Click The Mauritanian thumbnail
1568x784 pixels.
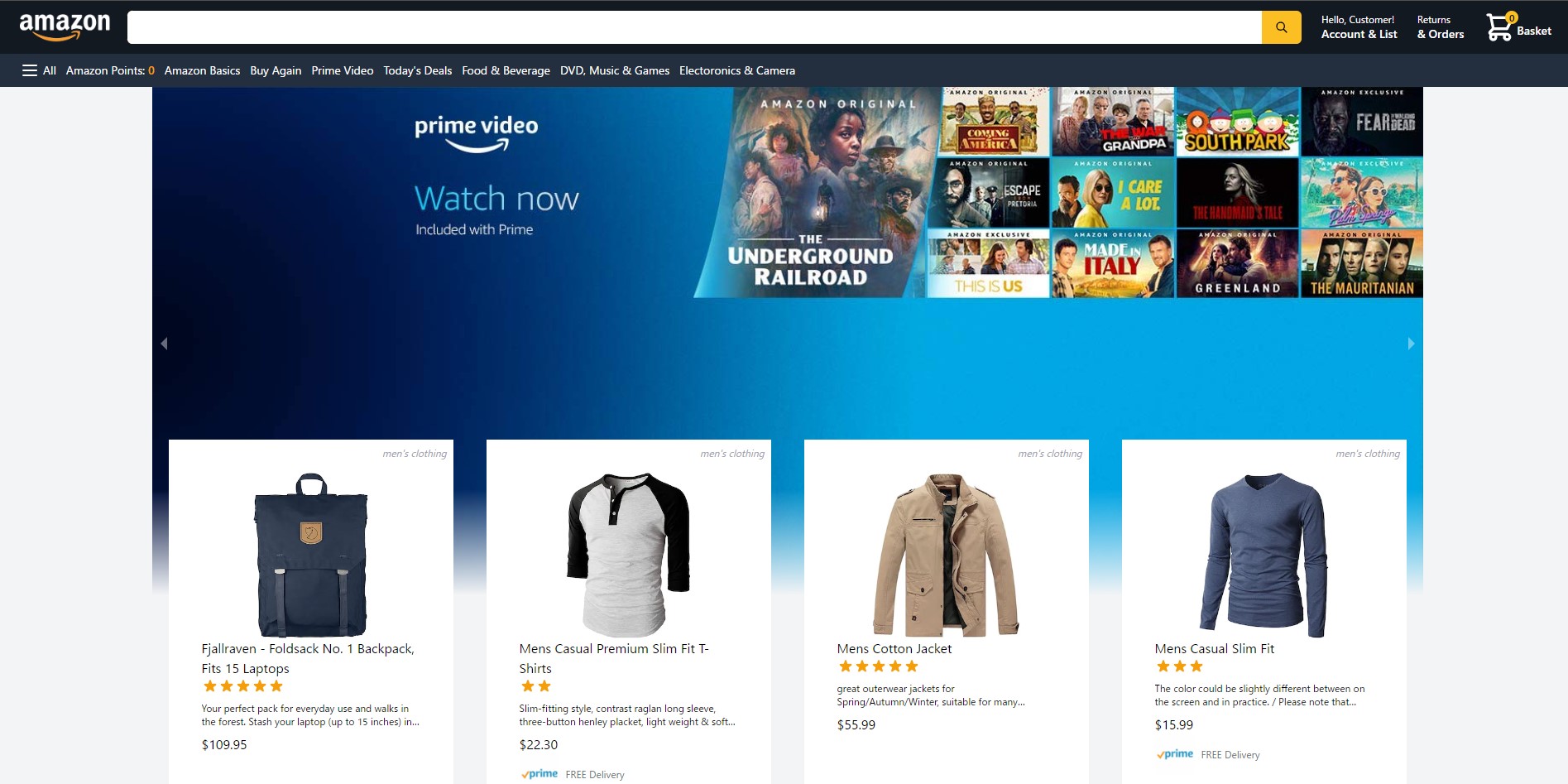pos(1362,264)
